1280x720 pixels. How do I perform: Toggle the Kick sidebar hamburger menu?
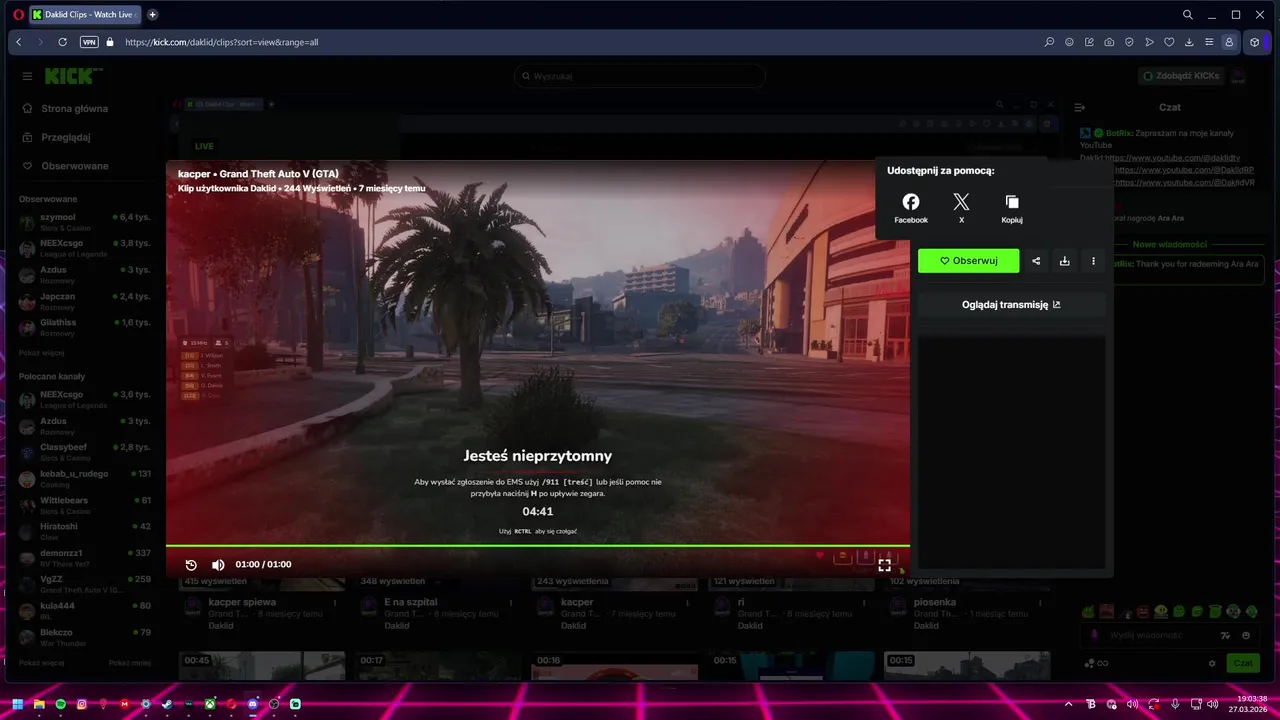click(x=27, y=76)
